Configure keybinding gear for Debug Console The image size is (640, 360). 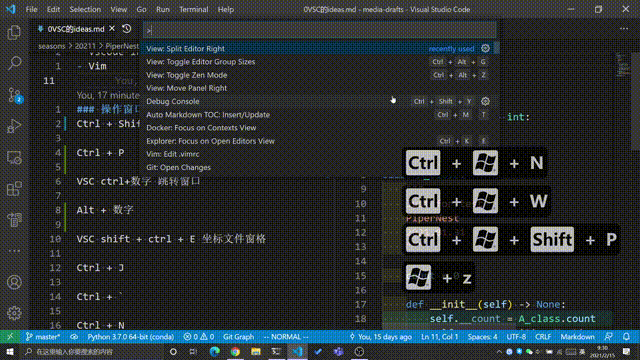tap(485, 101)
